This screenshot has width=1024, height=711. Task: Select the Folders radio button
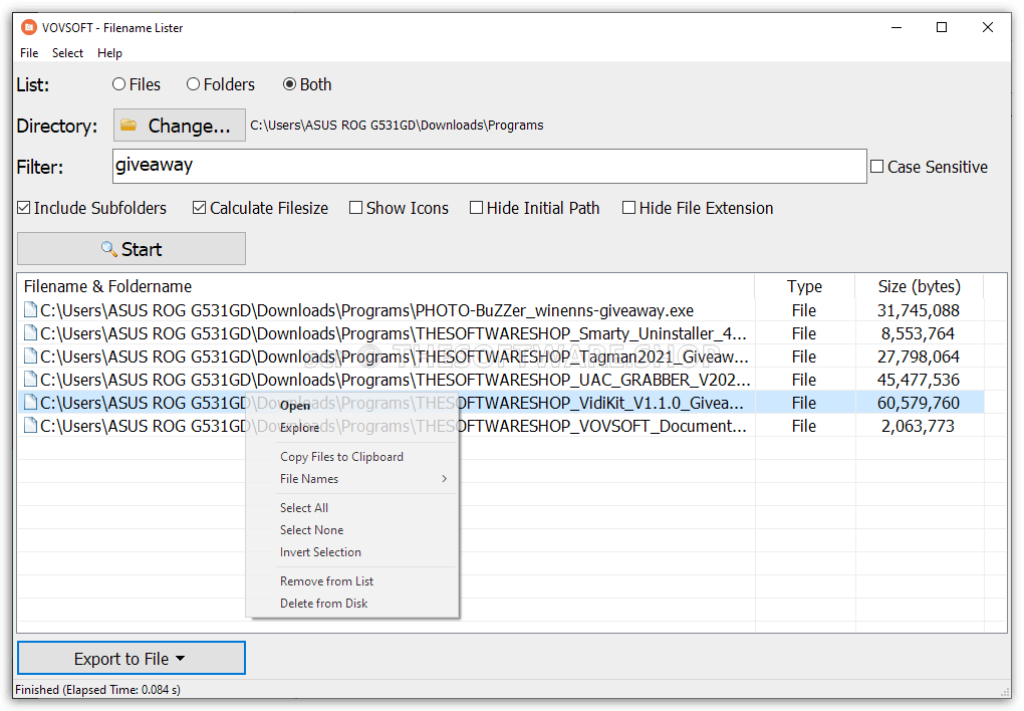[x=193, y=84]
